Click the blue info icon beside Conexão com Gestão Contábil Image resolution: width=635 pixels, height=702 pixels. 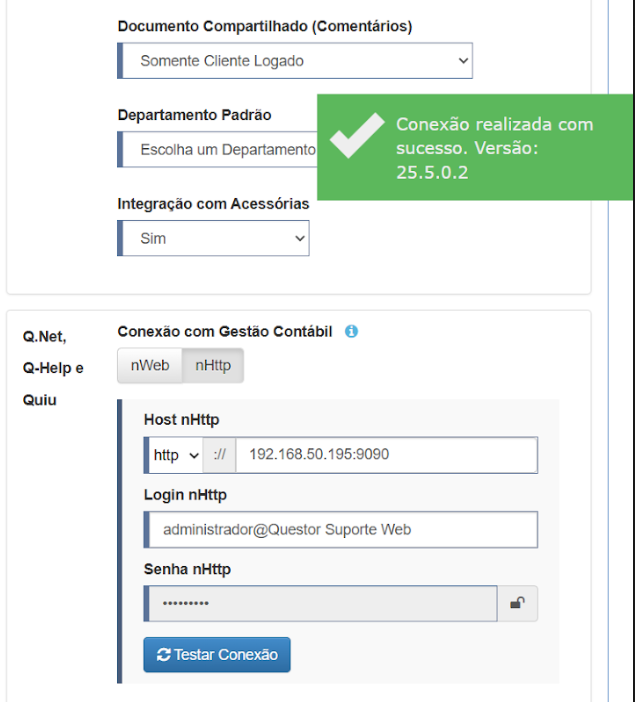pos(351,331)
